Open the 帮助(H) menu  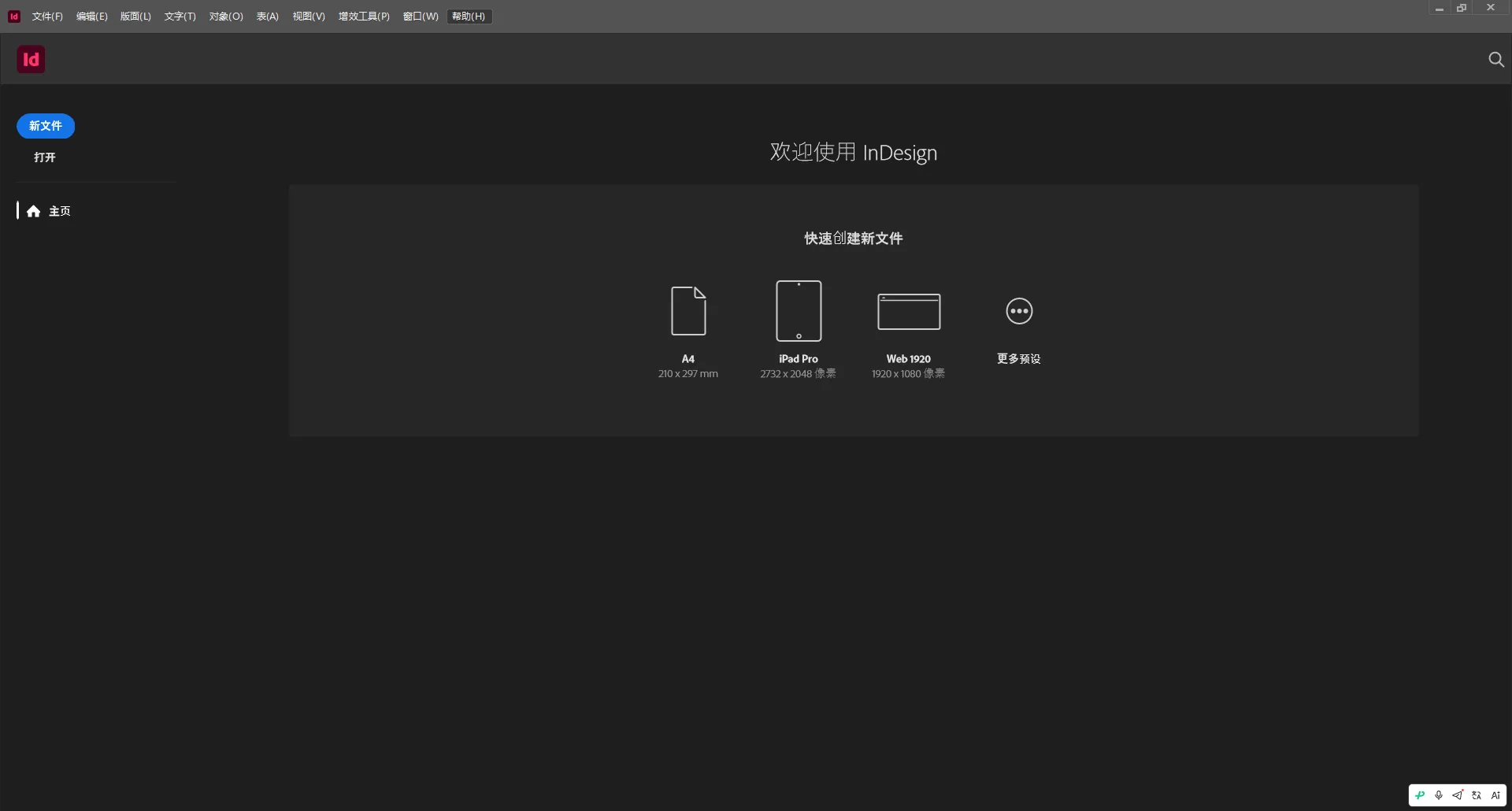[469, 17]
